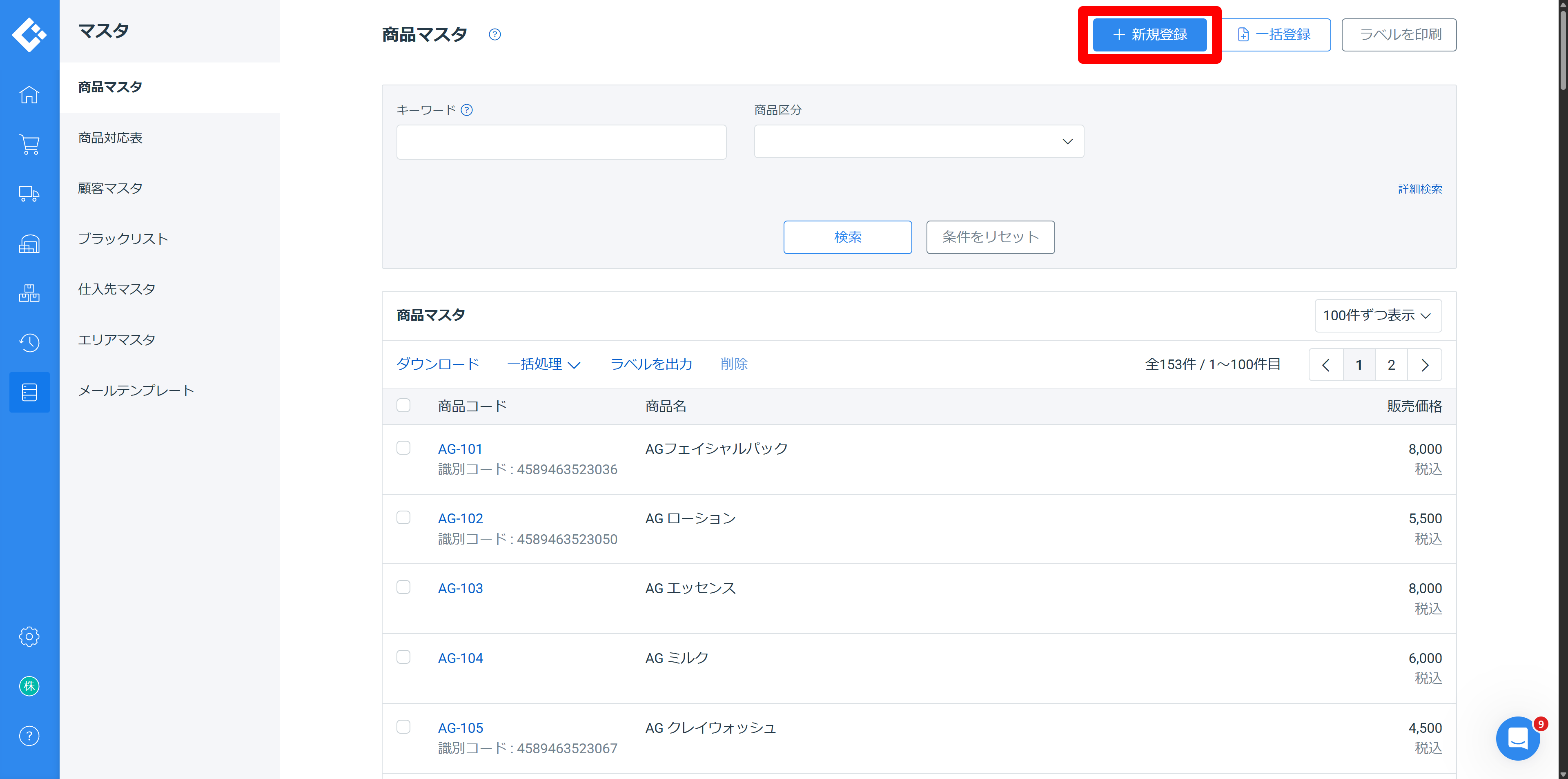Click the 一括登録 button
This screenshot has height=779, width=1568.
pyautogui.click(x=1275, y=35)
